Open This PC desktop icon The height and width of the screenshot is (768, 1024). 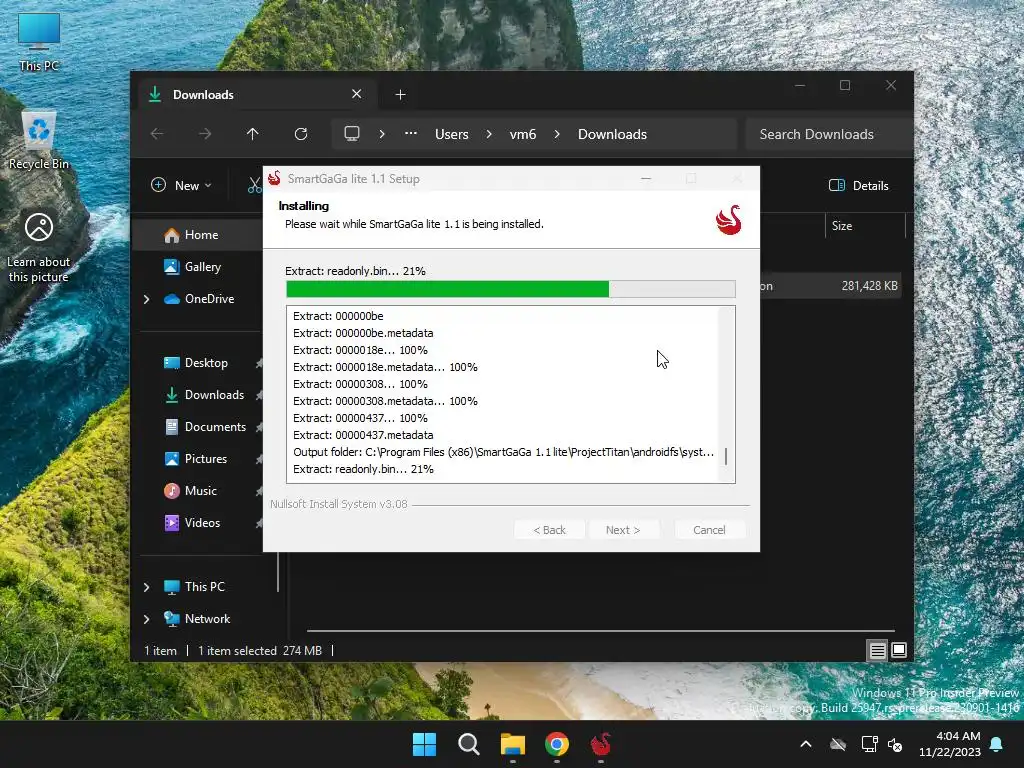click(x=39, y=41)
